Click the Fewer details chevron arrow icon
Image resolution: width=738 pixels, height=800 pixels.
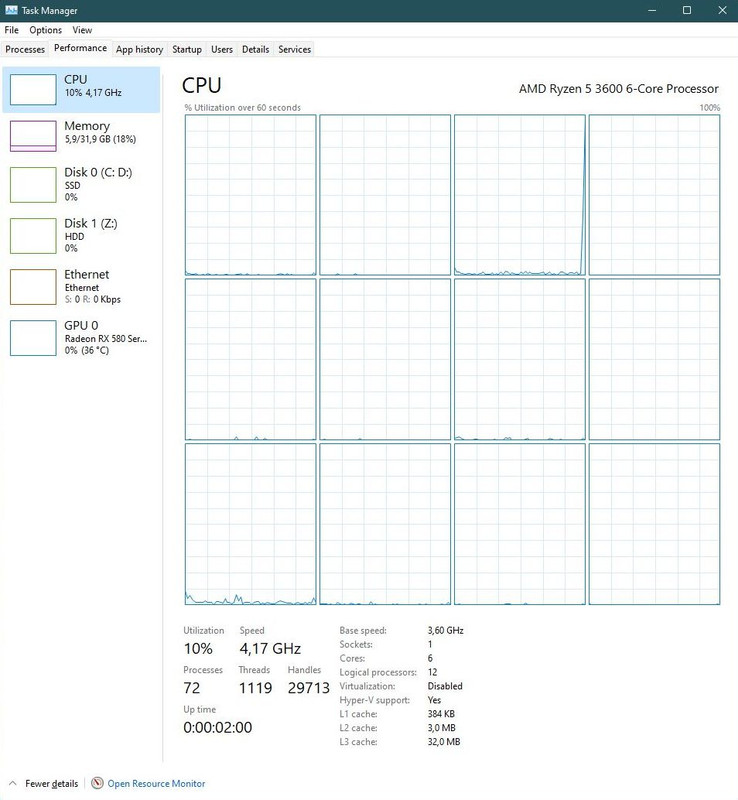coord(13,783)
